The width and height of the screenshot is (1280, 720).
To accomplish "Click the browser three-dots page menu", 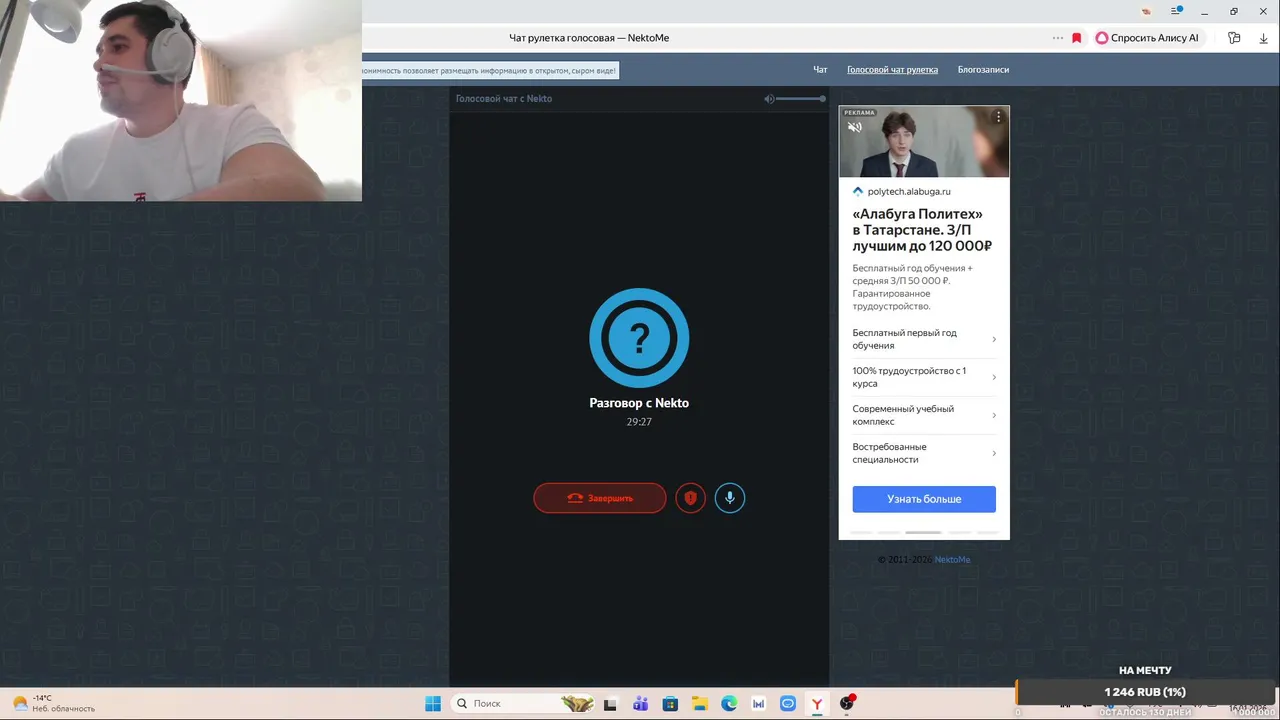I will pos(1058,38).
